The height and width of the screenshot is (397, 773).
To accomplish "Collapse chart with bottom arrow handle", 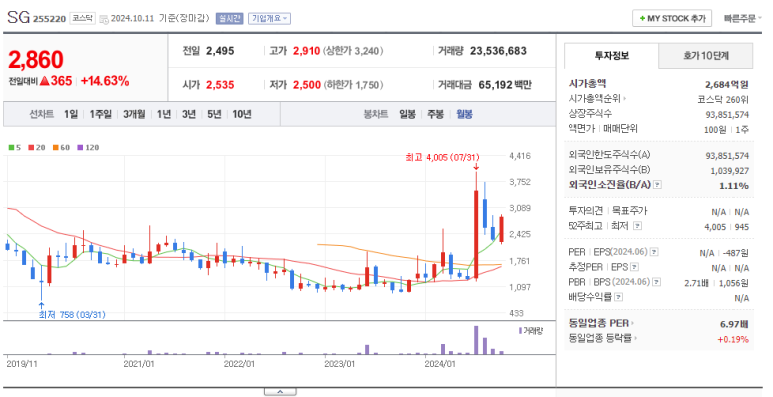I will click(x=280, y=392).
